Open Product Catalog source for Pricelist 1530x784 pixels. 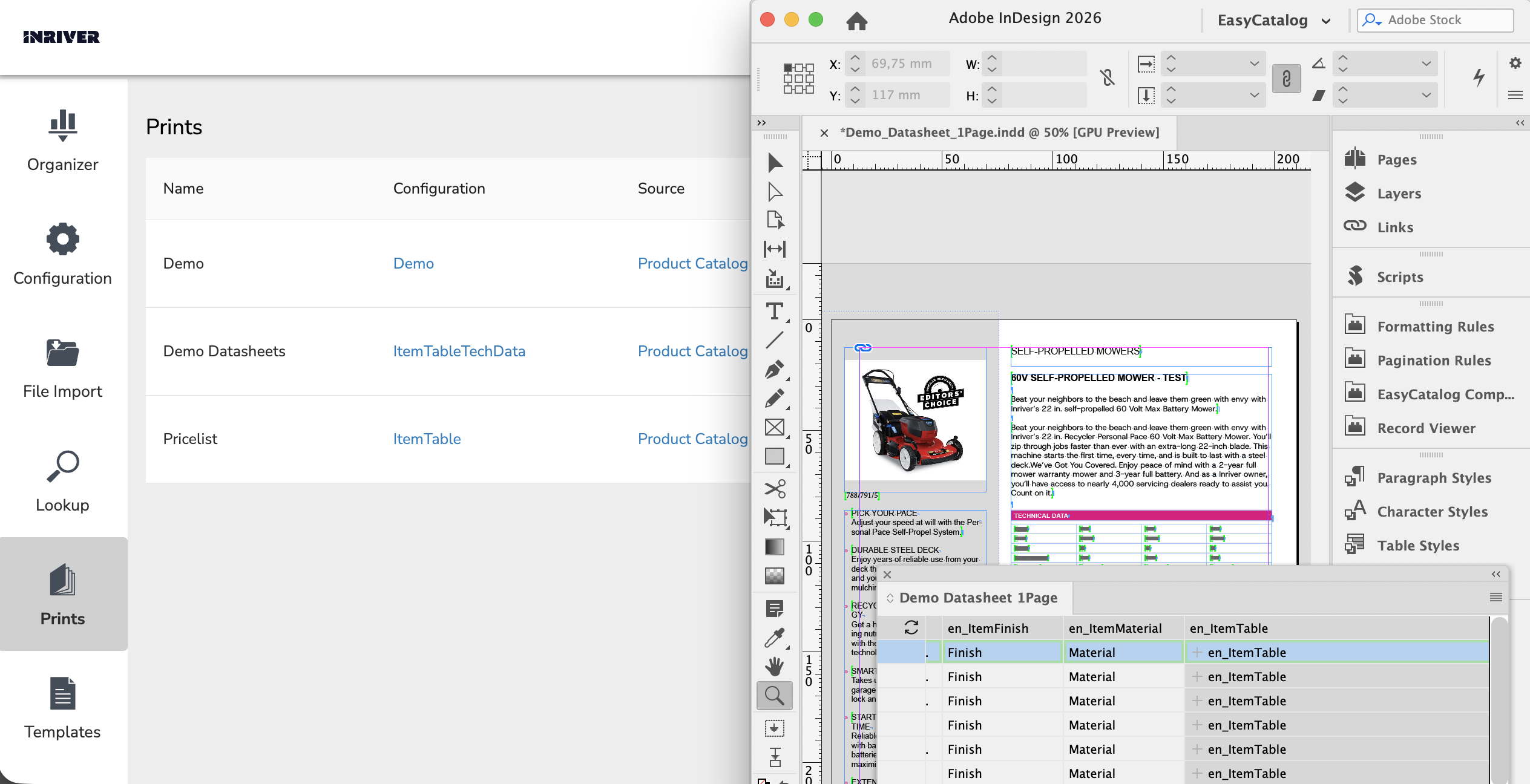pyautogui.click(x=692, y=439)
